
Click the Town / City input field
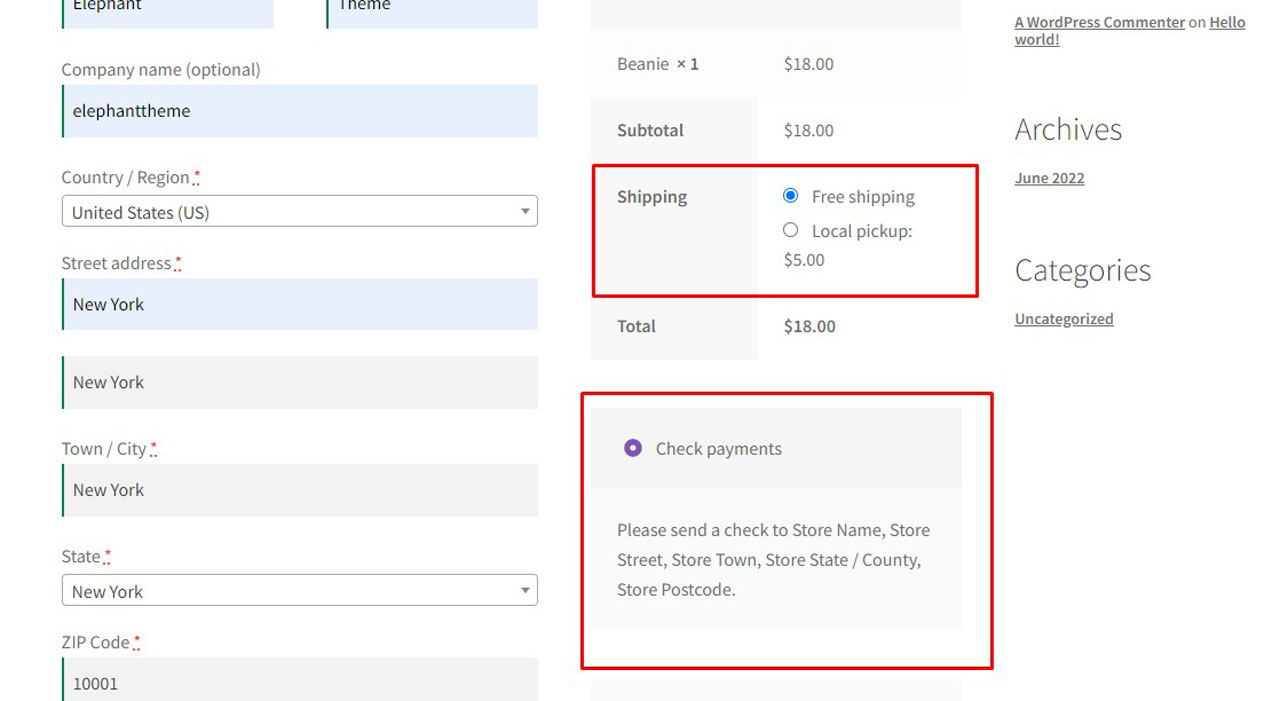click(299, 490)
